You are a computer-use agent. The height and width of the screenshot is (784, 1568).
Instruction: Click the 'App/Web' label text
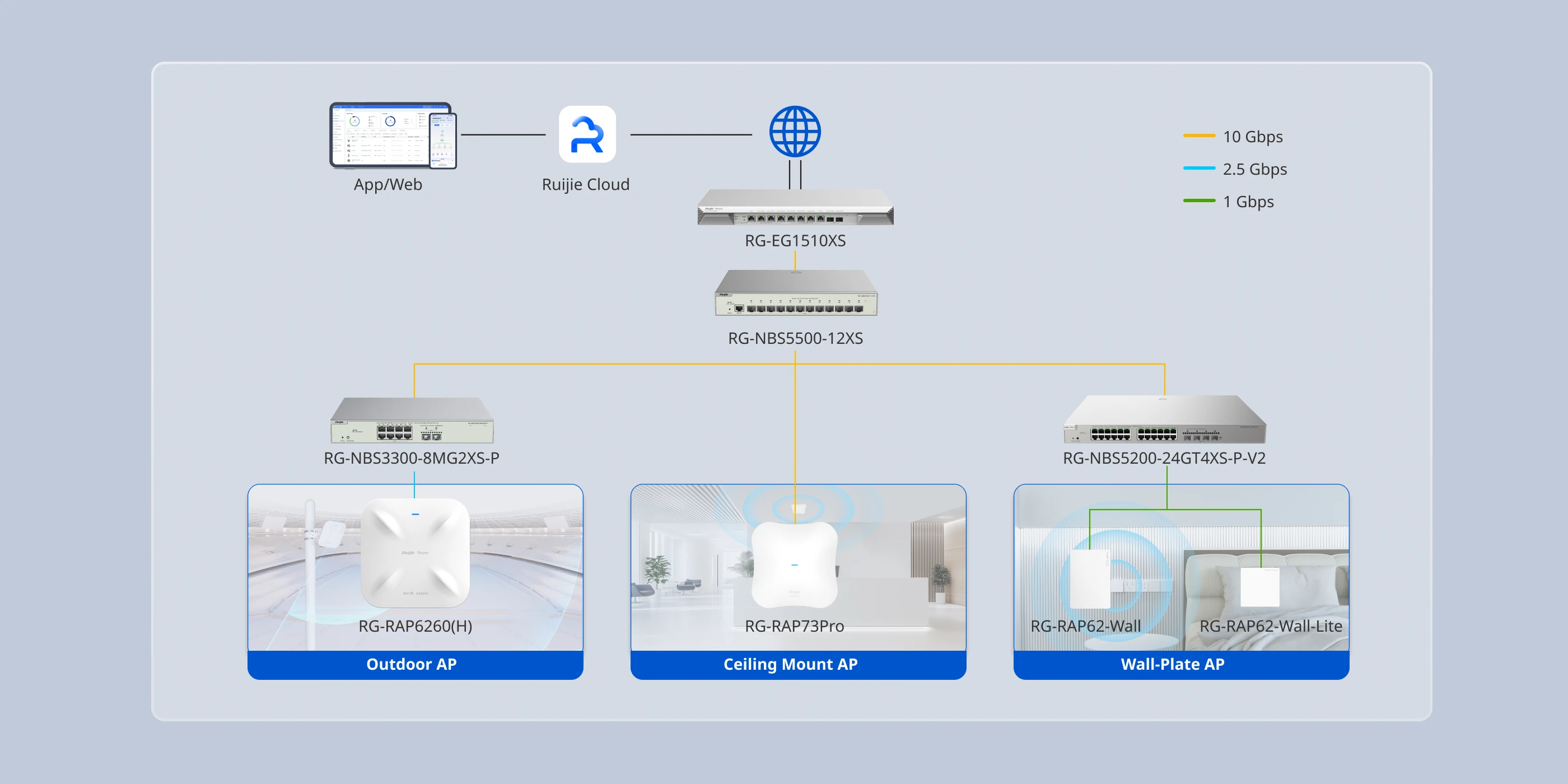pos(388,184)
